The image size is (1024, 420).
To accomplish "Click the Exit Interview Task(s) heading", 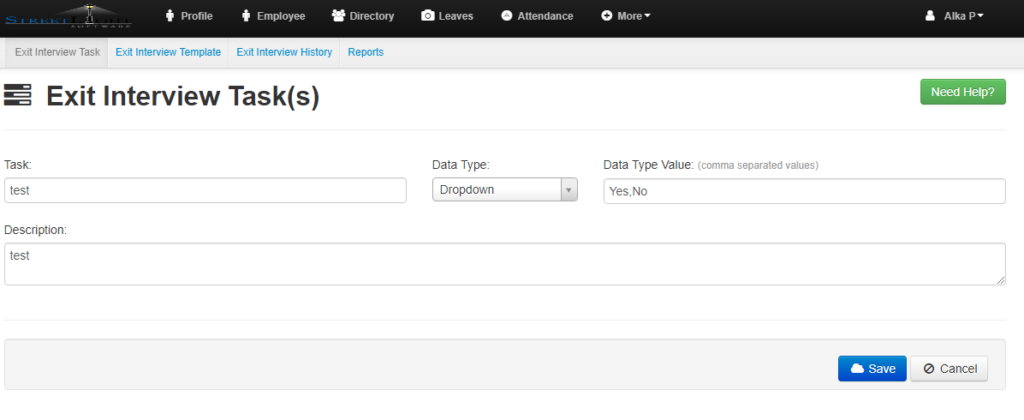I will [x=183, y=96].
